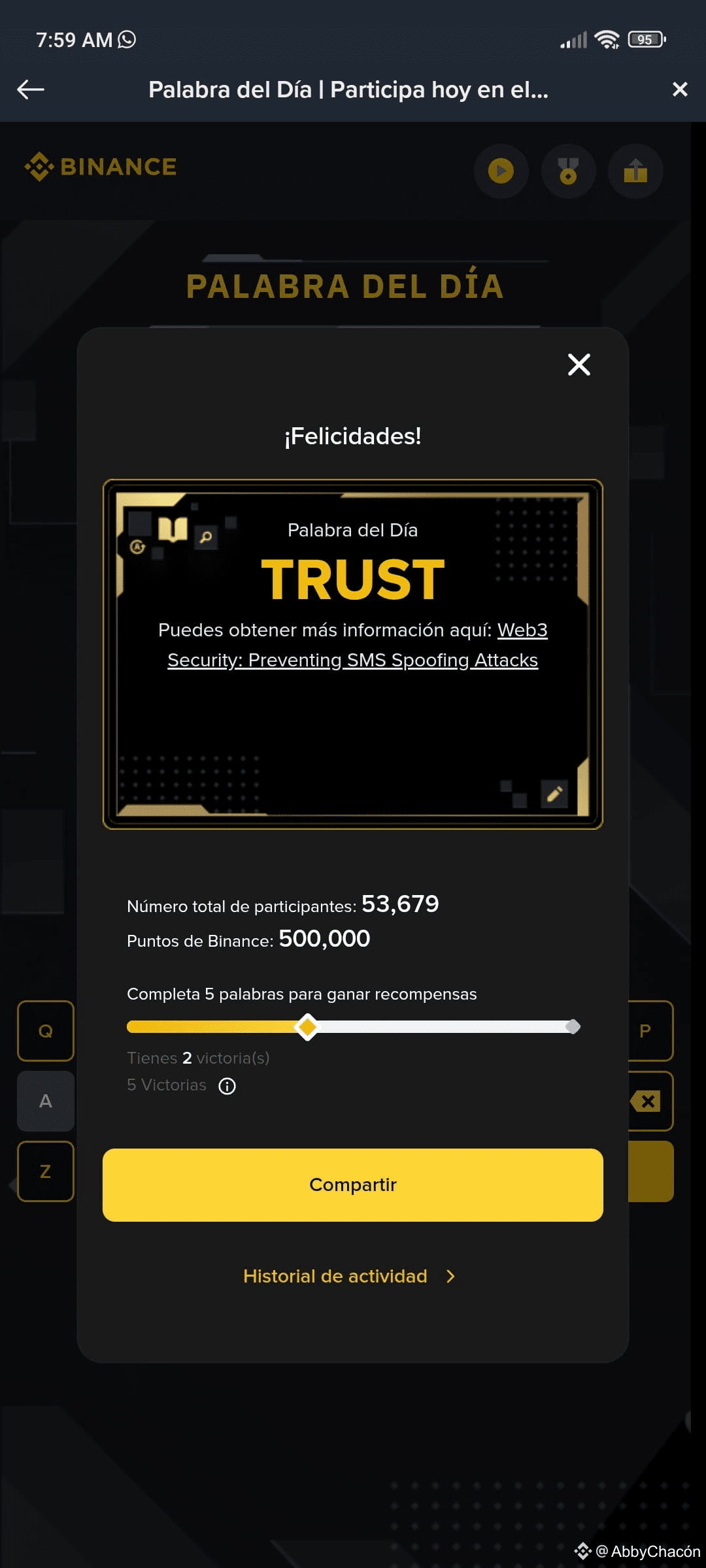The height and width of the screenshot is (1568, 706).
Task: Tap the yellow Compartir button
Action: (353, 1185)
